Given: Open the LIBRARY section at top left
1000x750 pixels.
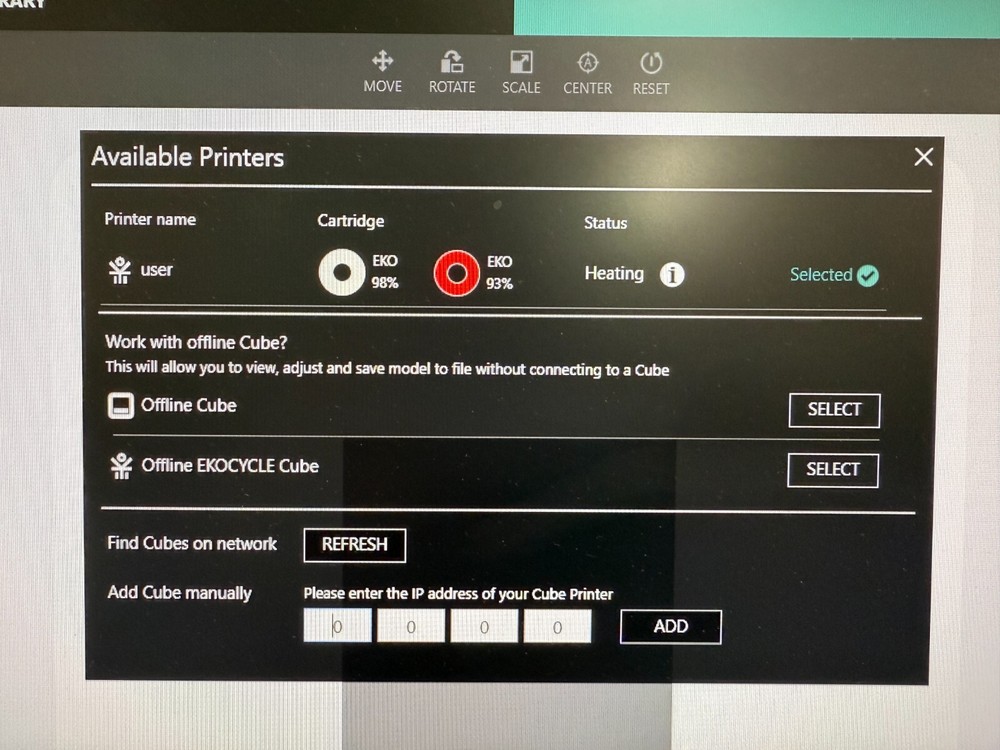Looking at the screenshot, I should [x=20, y=5].
